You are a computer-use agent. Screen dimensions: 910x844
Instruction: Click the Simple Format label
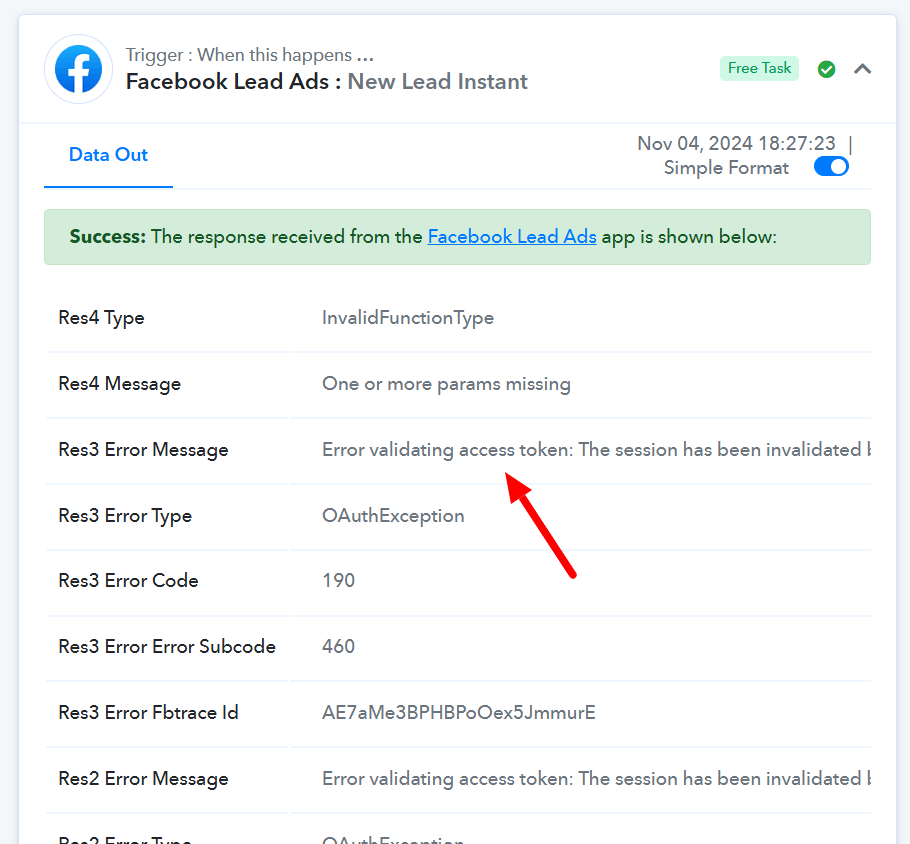[x=726, y=168]
